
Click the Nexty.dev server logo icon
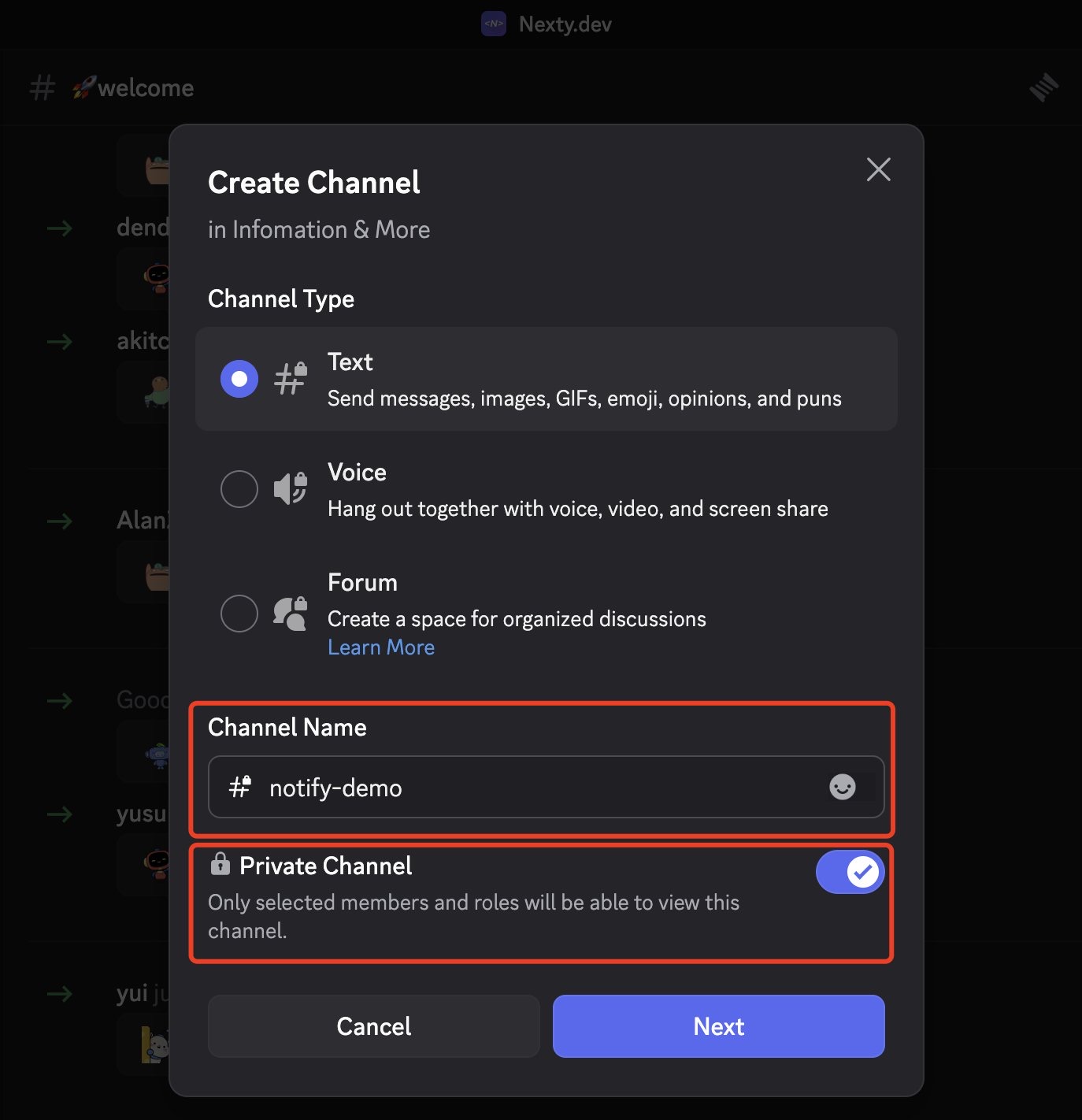point(494,24)
